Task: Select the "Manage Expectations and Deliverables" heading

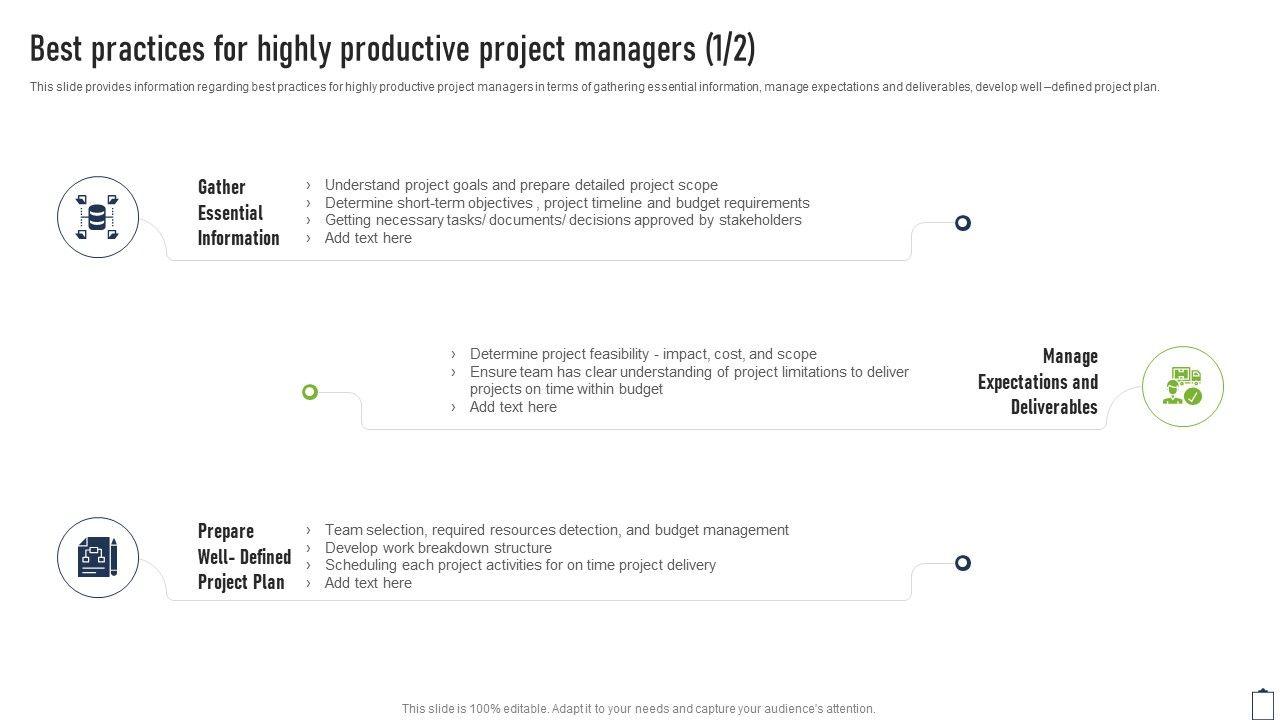Action: pos(1038,382)
